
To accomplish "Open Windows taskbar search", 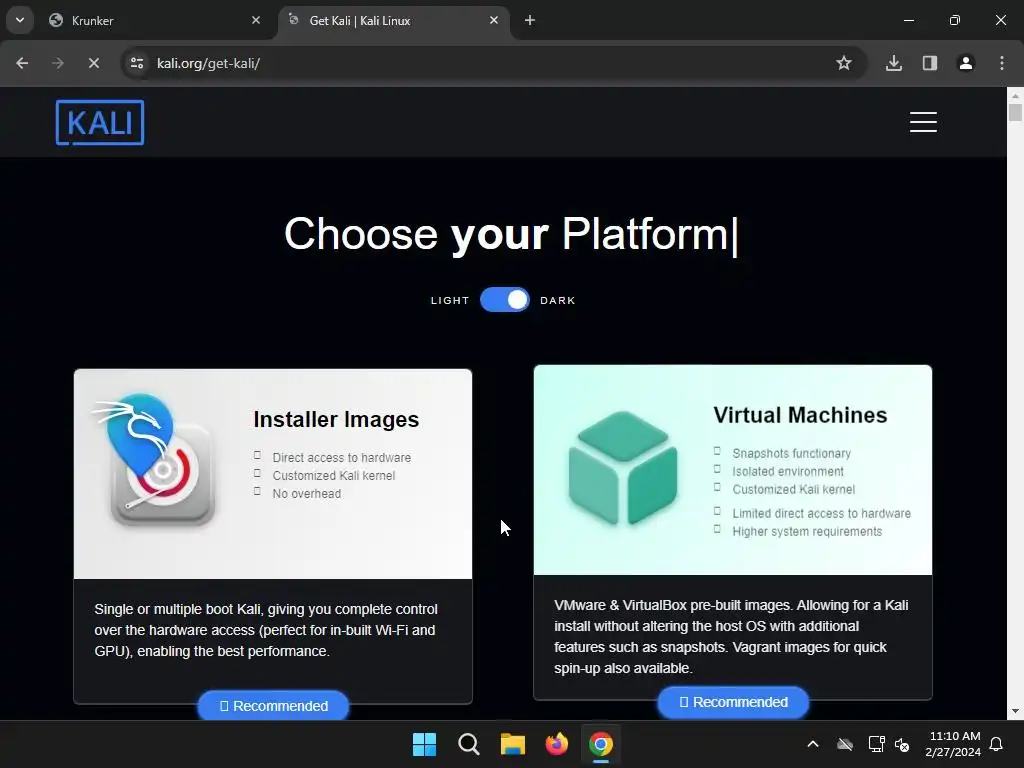I will 468,744.
